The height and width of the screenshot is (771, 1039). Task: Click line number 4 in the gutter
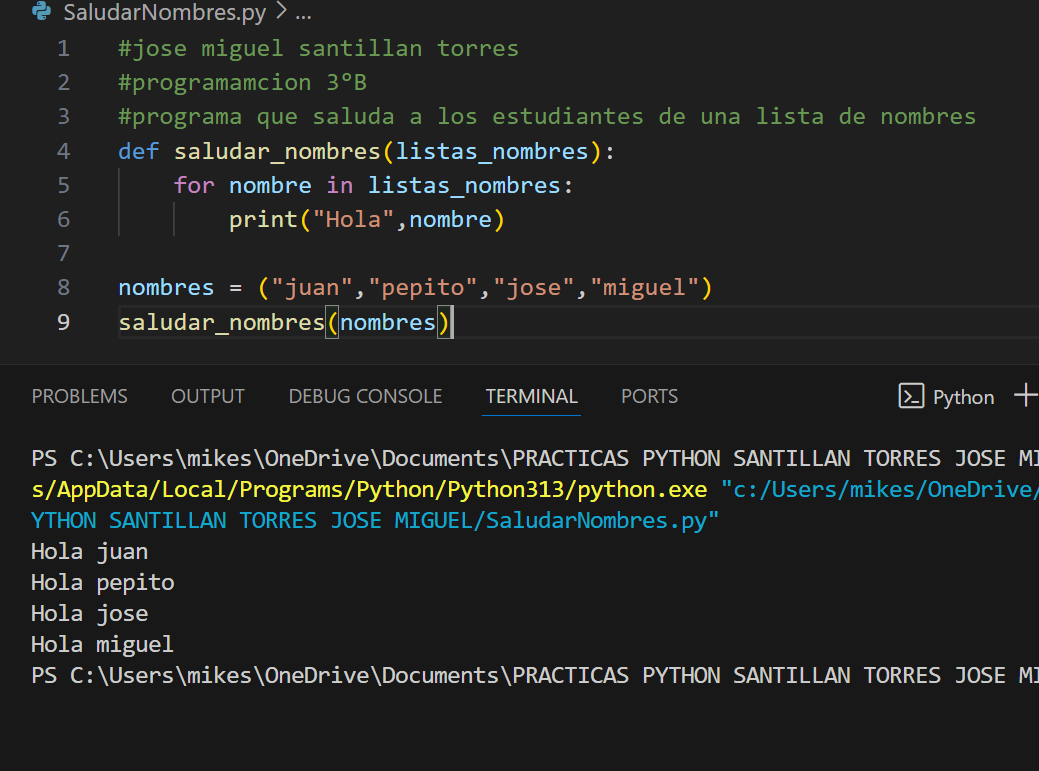64,151
